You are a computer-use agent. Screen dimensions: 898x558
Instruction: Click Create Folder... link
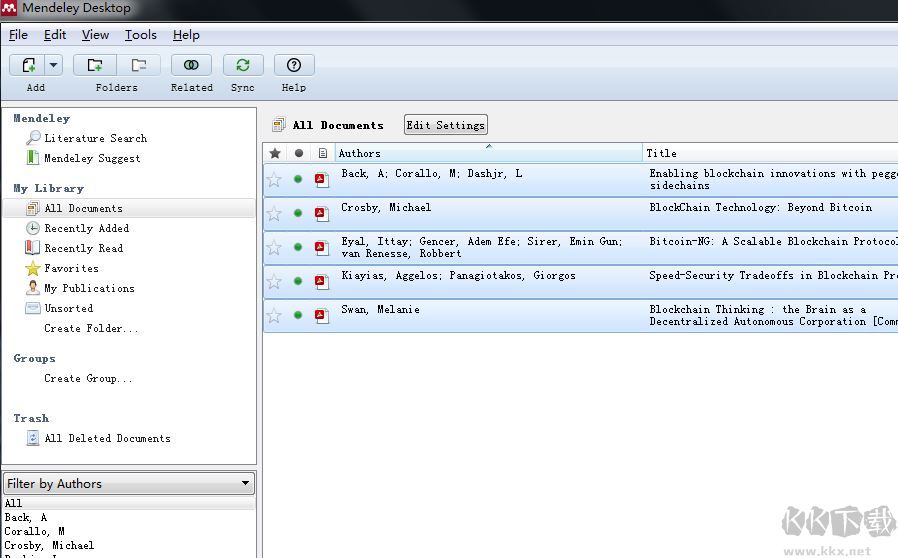coord(91,328)
